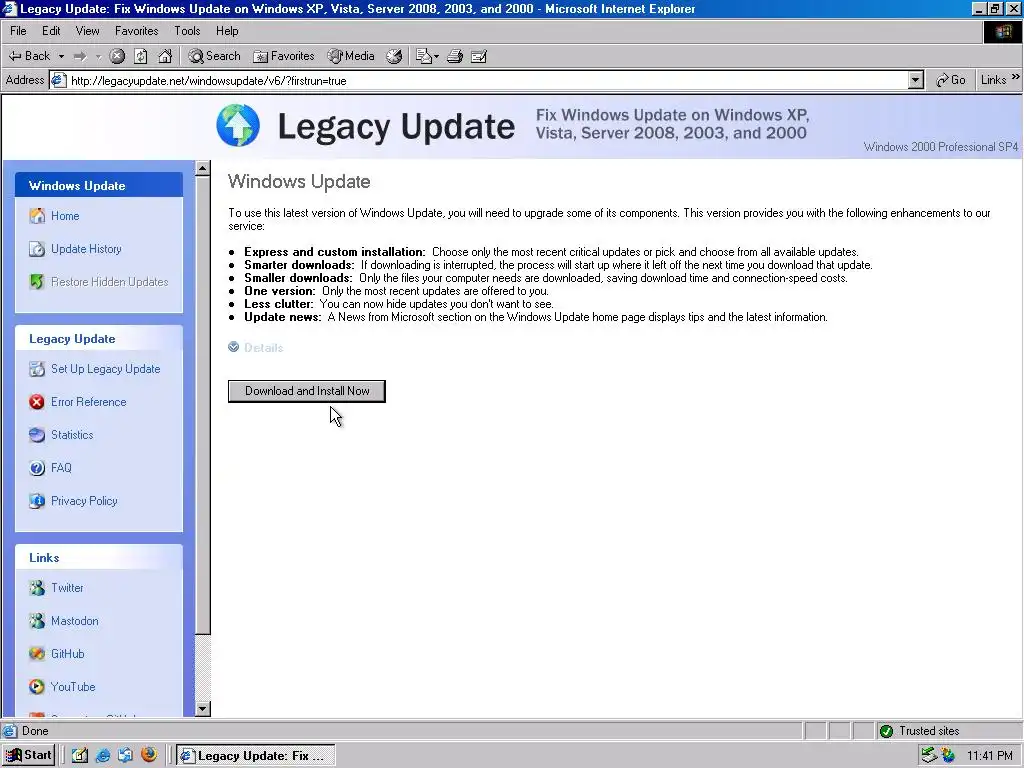The image size is (1024, 768).
Task: Click the Statistics sidebar icon
Action: (37, 435)
